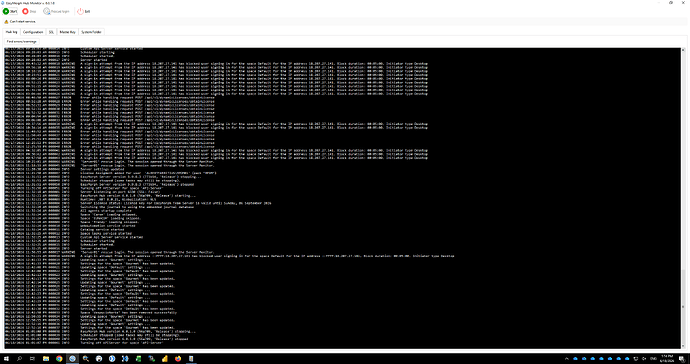This screenshot has width=690, height=364.
Task: Click the volume icon in the system tray
Action: 644,359
